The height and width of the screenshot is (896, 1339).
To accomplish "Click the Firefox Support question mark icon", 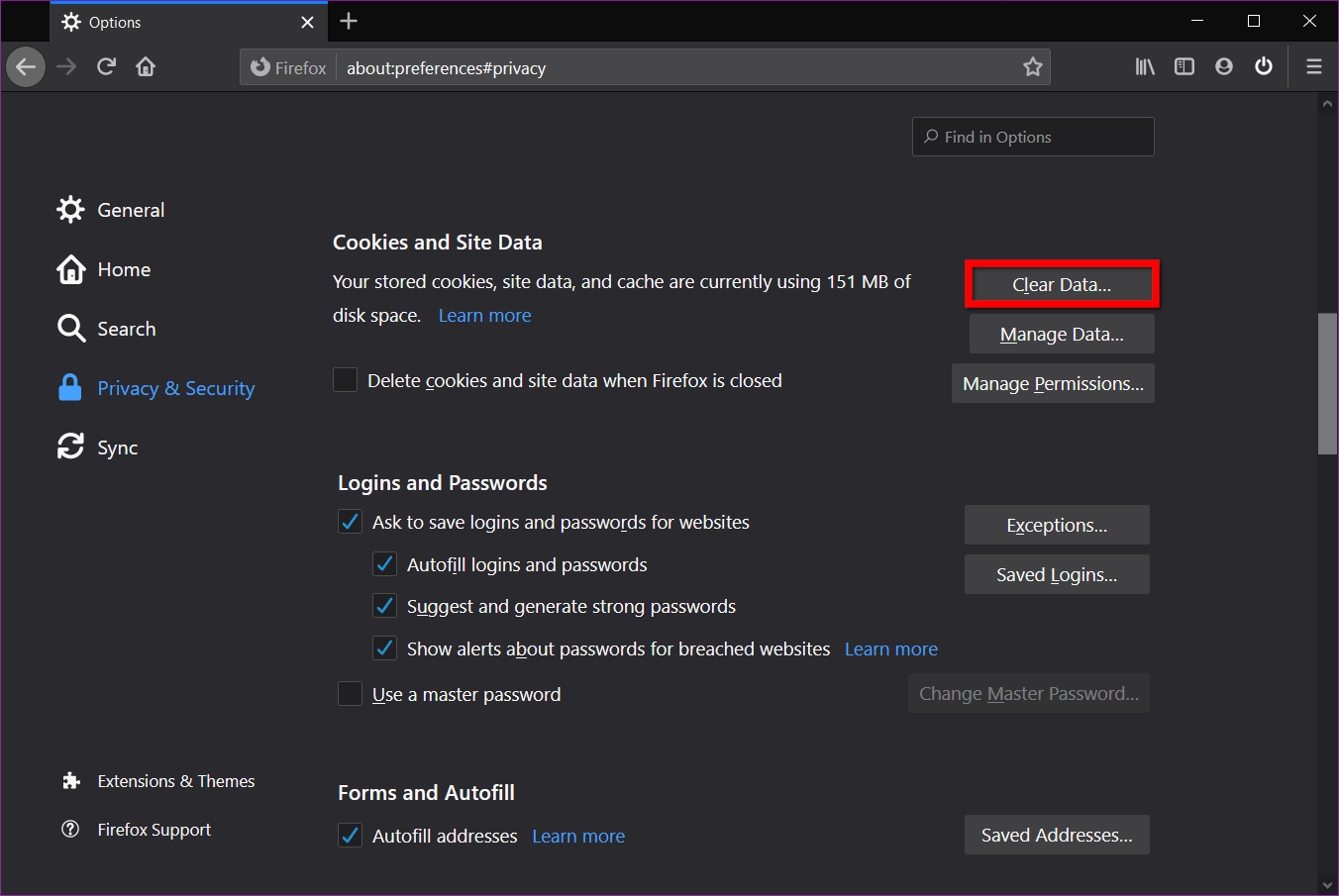I will [70, 830].
